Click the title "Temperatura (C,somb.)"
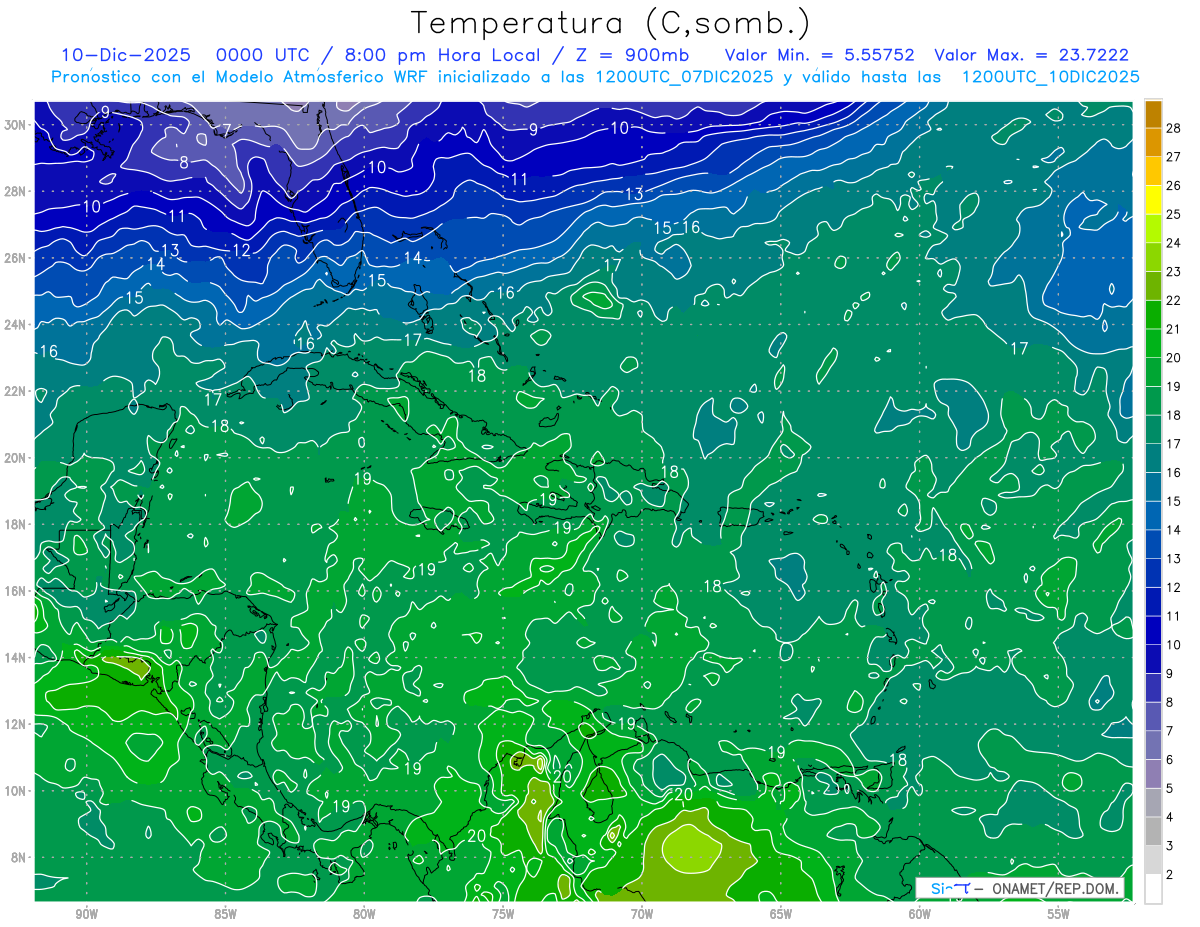This screenshot has height=927, width=1200. tap(611, 23)
